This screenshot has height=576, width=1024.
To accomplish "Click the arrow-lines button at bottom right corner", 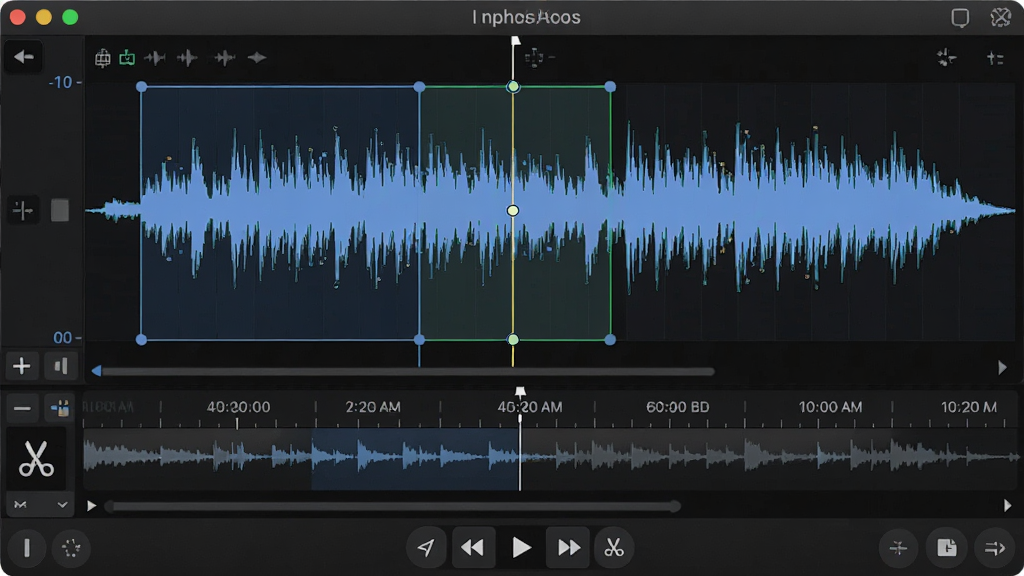I will coord(995,548).
